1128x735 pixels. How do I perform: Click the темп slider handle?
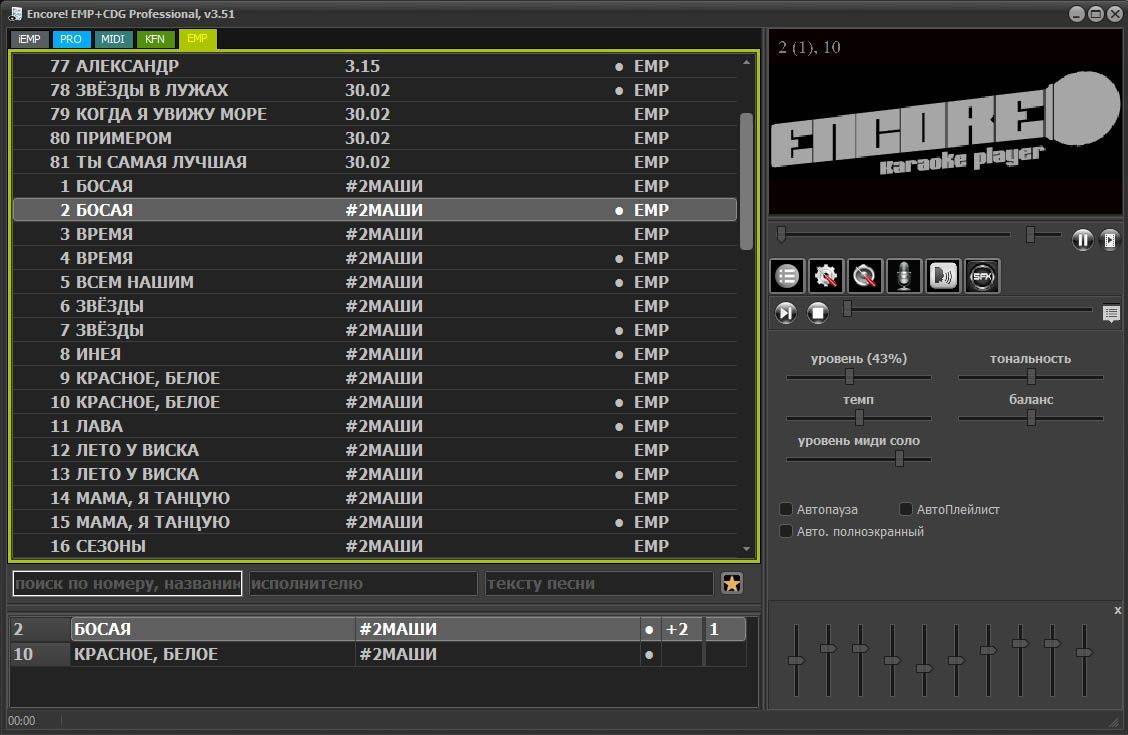point(859,418)
